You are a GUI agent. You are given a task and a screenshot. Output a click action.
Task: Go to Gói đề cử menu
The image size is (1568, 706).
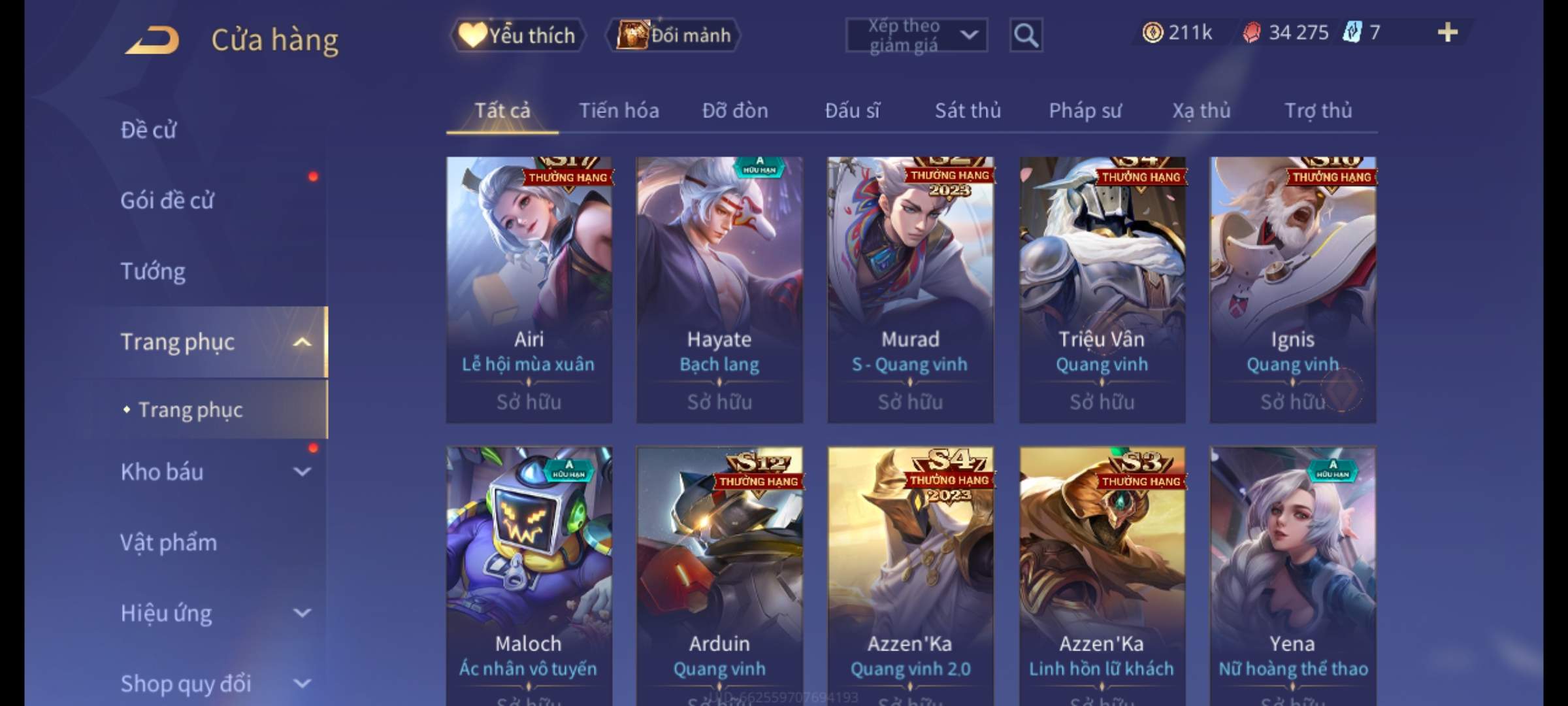(x=167, y=200)
